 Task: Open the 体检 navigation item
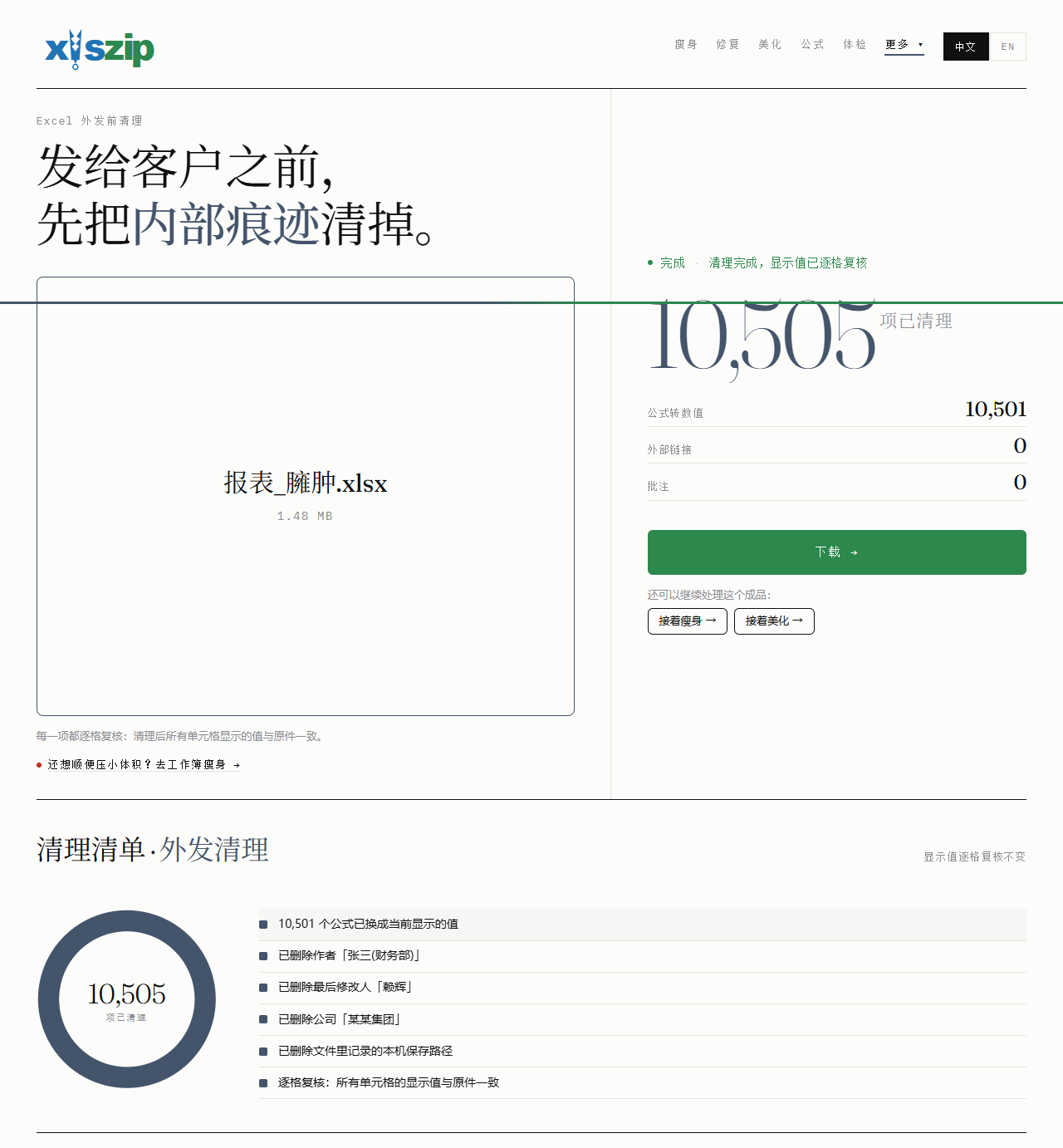[855, 45]
